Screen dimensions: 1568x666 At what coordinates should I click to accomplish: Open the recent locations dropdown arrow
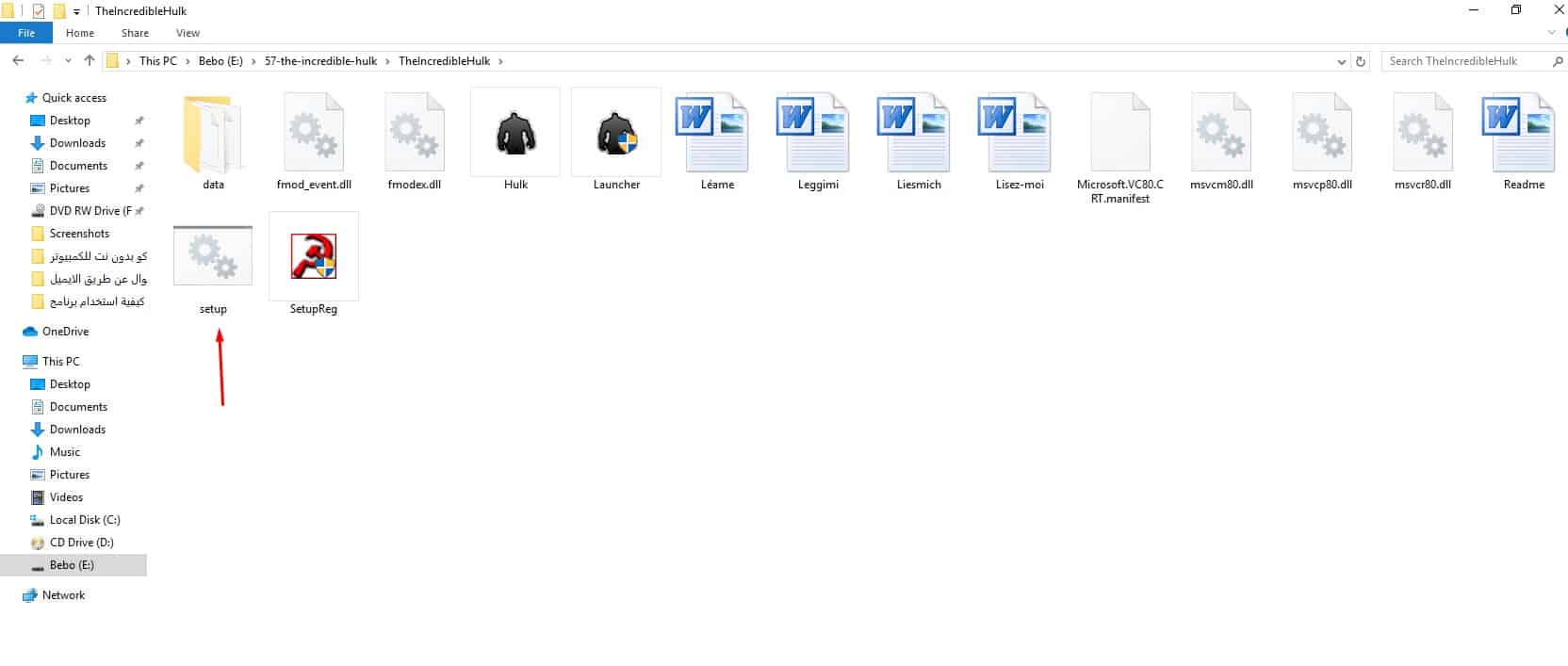(68, 61)
